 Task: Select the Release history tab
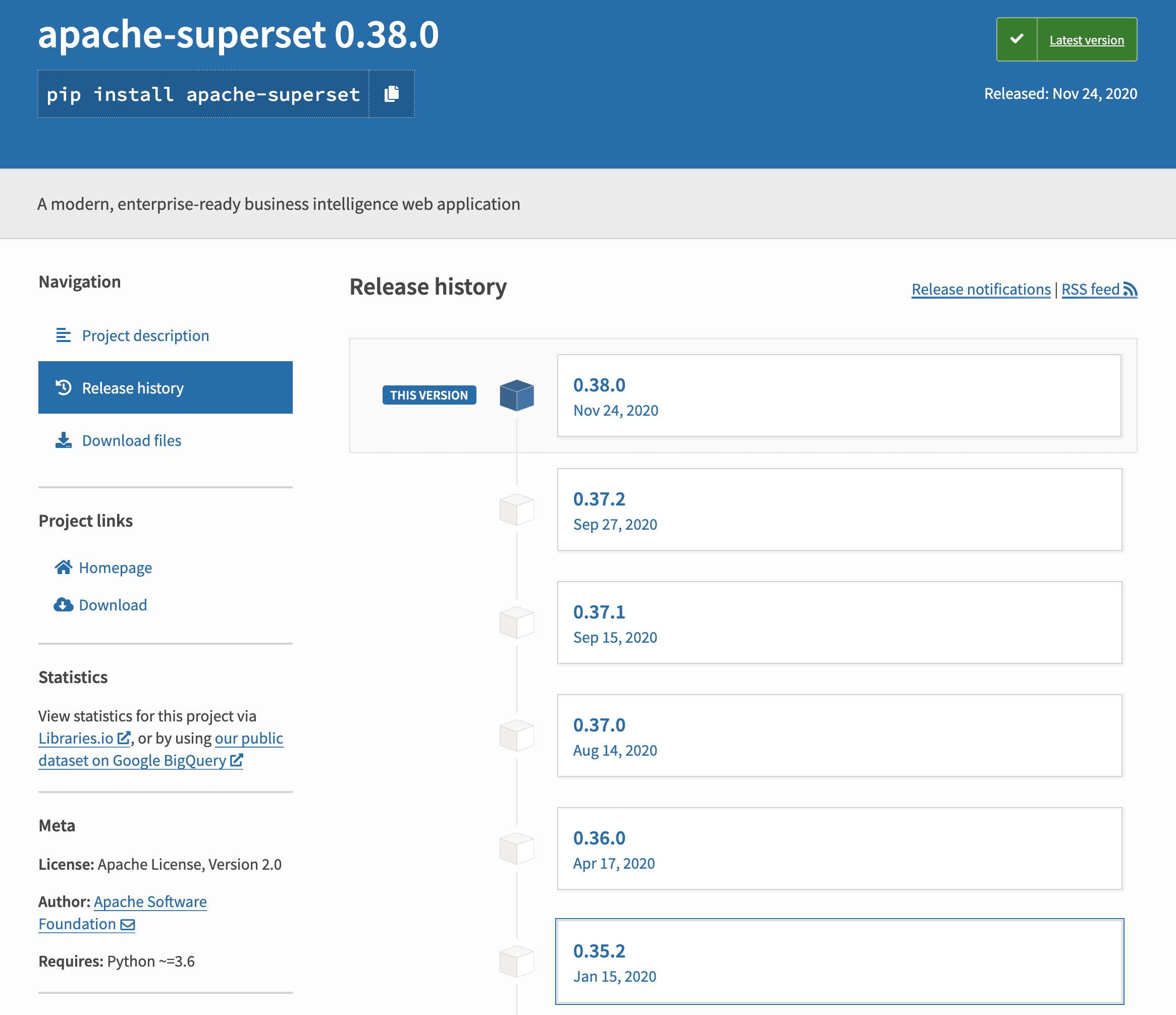(165, 387)
